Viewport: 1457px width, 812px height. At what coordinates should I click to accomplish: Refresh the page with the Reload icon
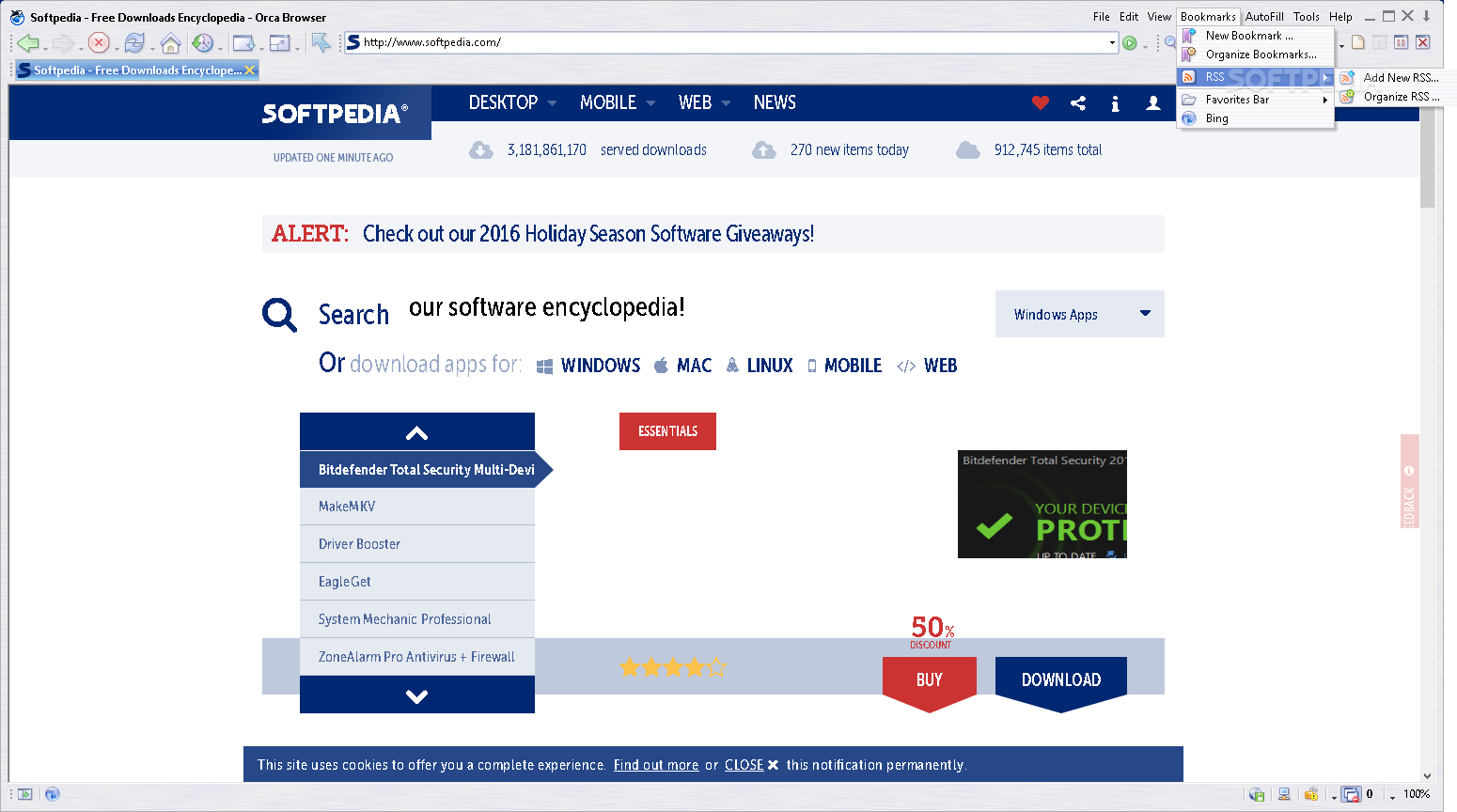(x=134, y=42)
